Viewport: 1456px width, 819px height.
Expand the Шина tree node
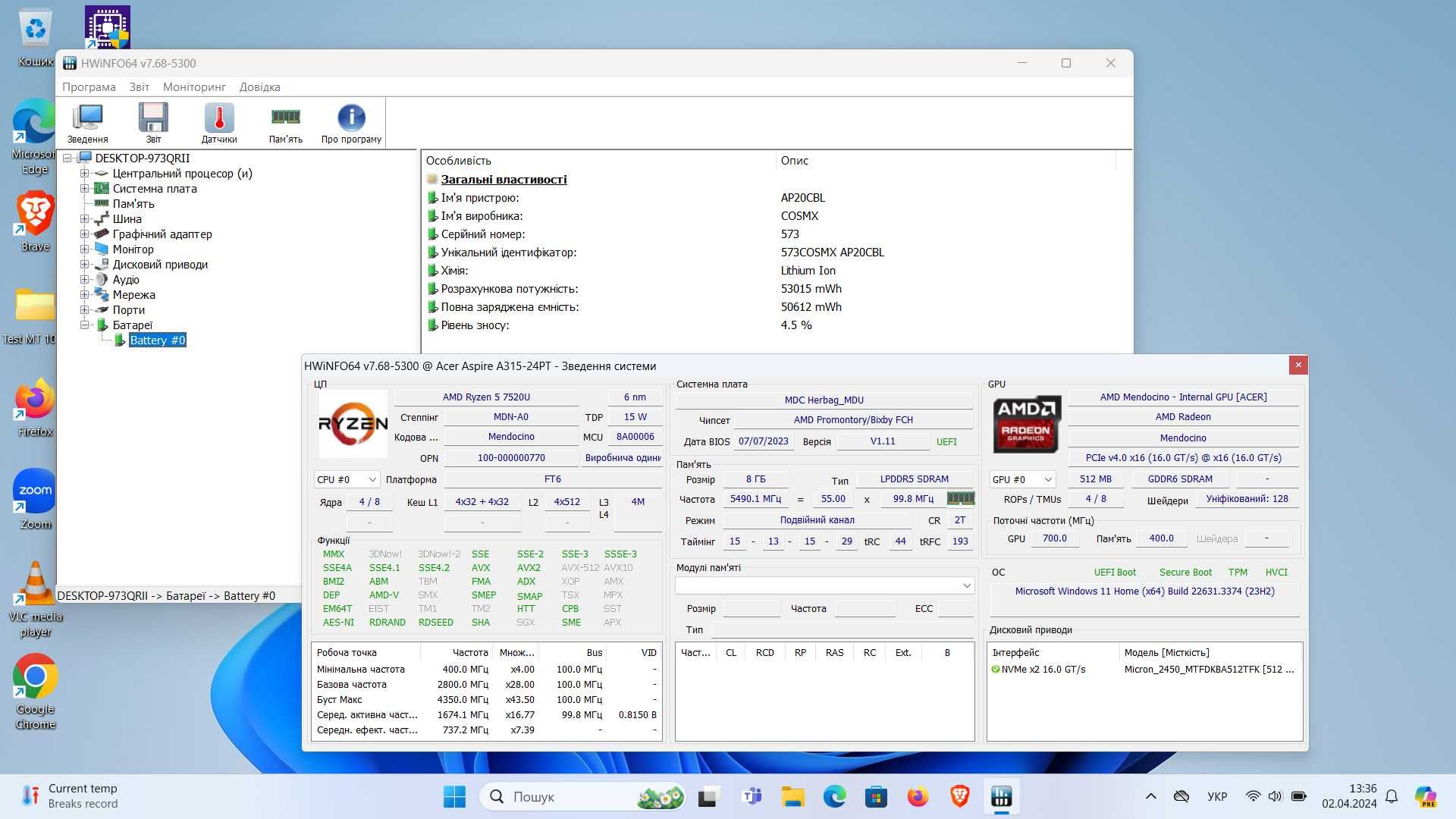pyautogui.click(x=85, y=218)
